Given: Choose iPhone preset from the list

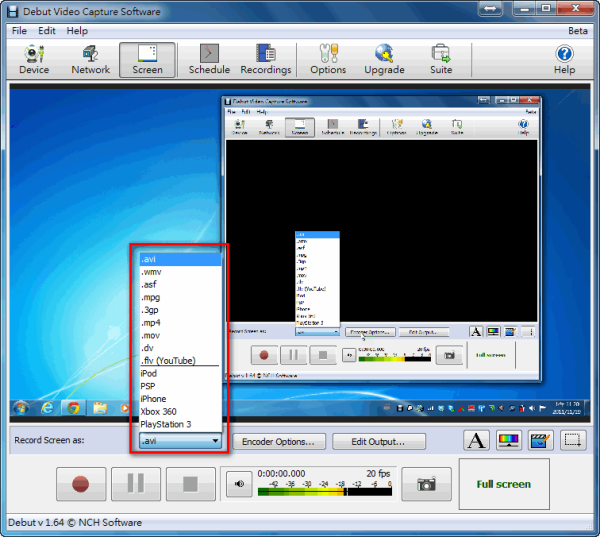Looking at the screenshot, I should (x=180, y=398).
